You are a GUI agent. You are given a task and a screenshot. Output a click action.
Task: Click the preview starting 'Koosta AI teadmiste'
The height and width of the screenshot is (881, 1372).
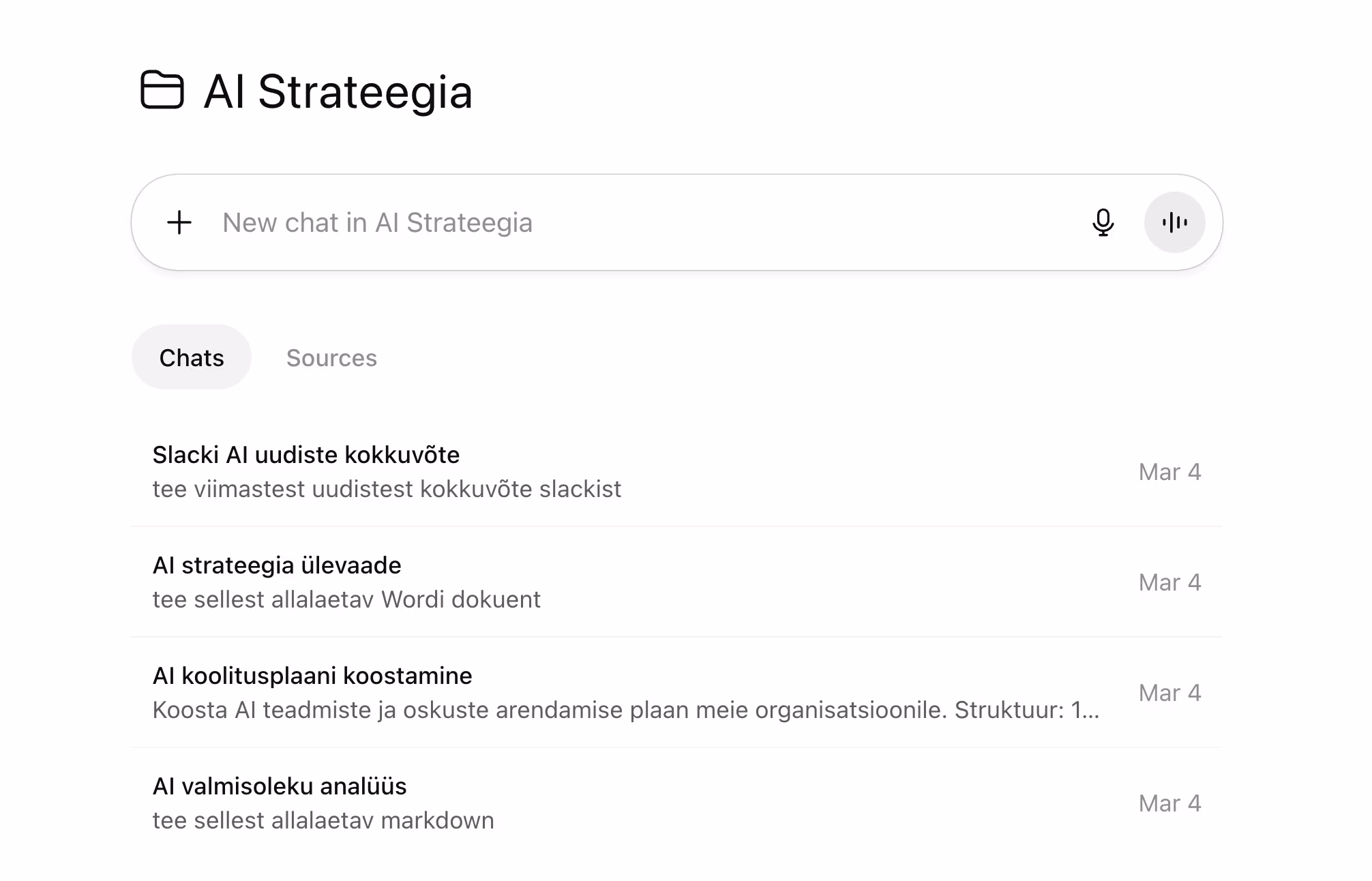click(625, 710)
